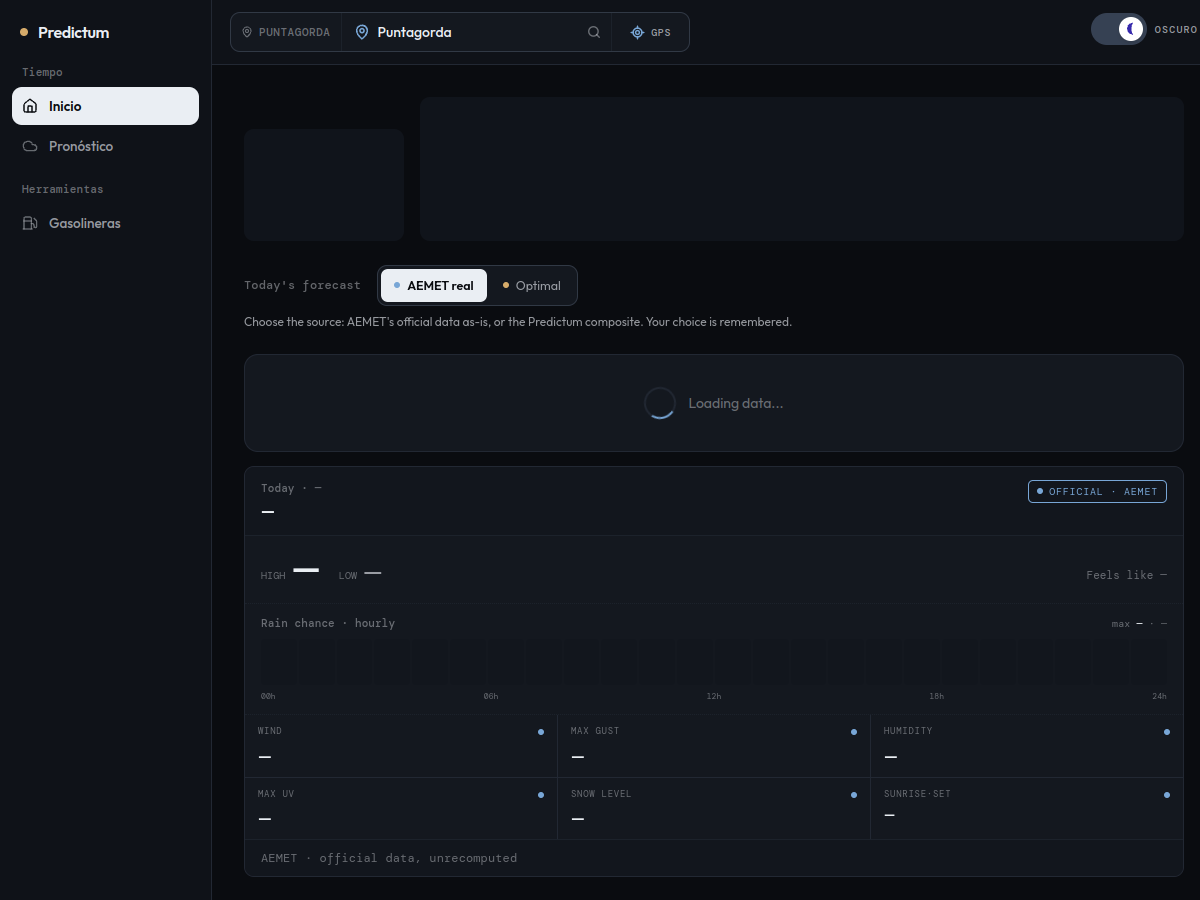
Task: Click the cloud icon beside Pronóstico
Action: click(x=30, y=146)
